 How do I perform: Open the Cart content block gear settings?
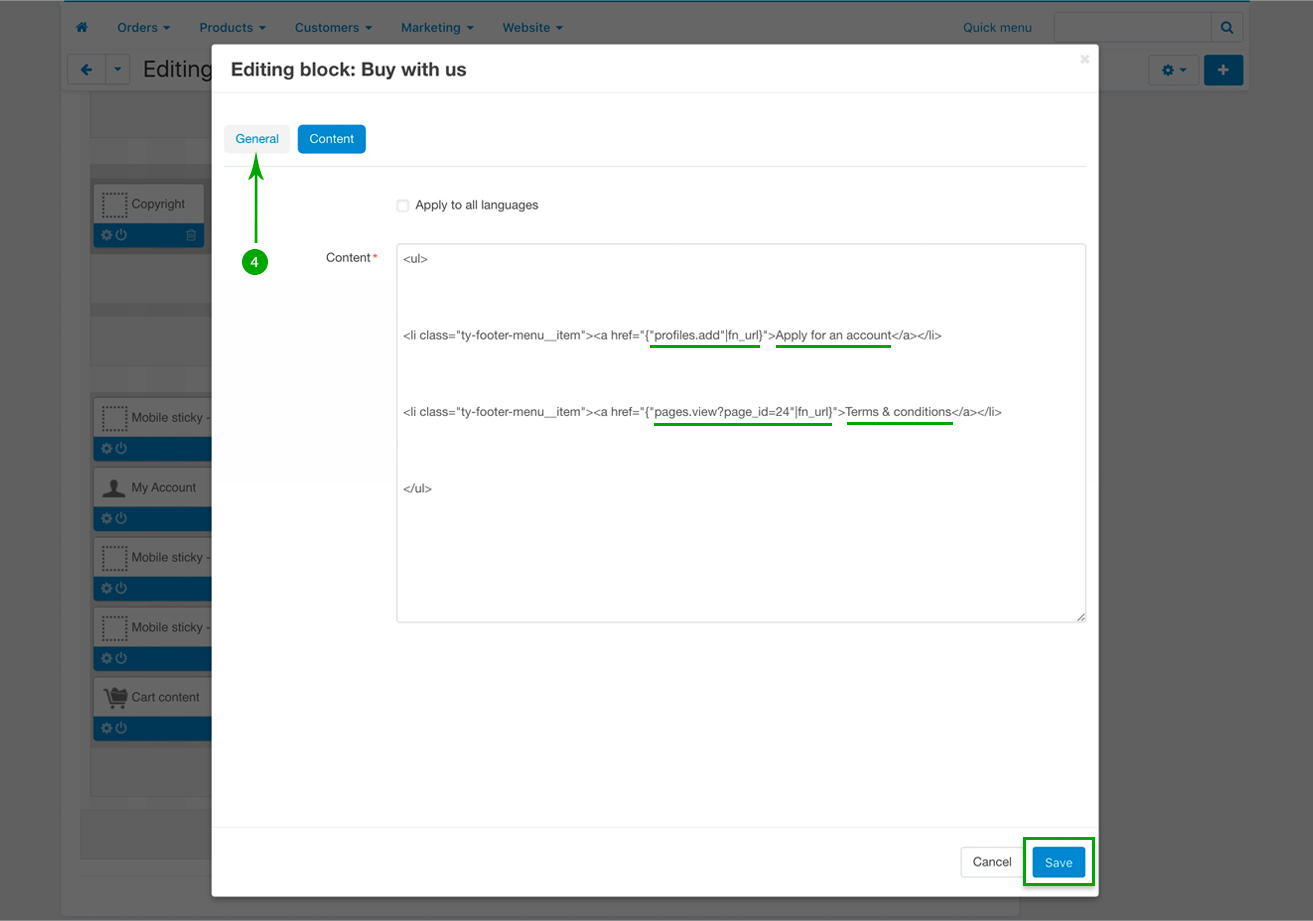pos(106,728)
